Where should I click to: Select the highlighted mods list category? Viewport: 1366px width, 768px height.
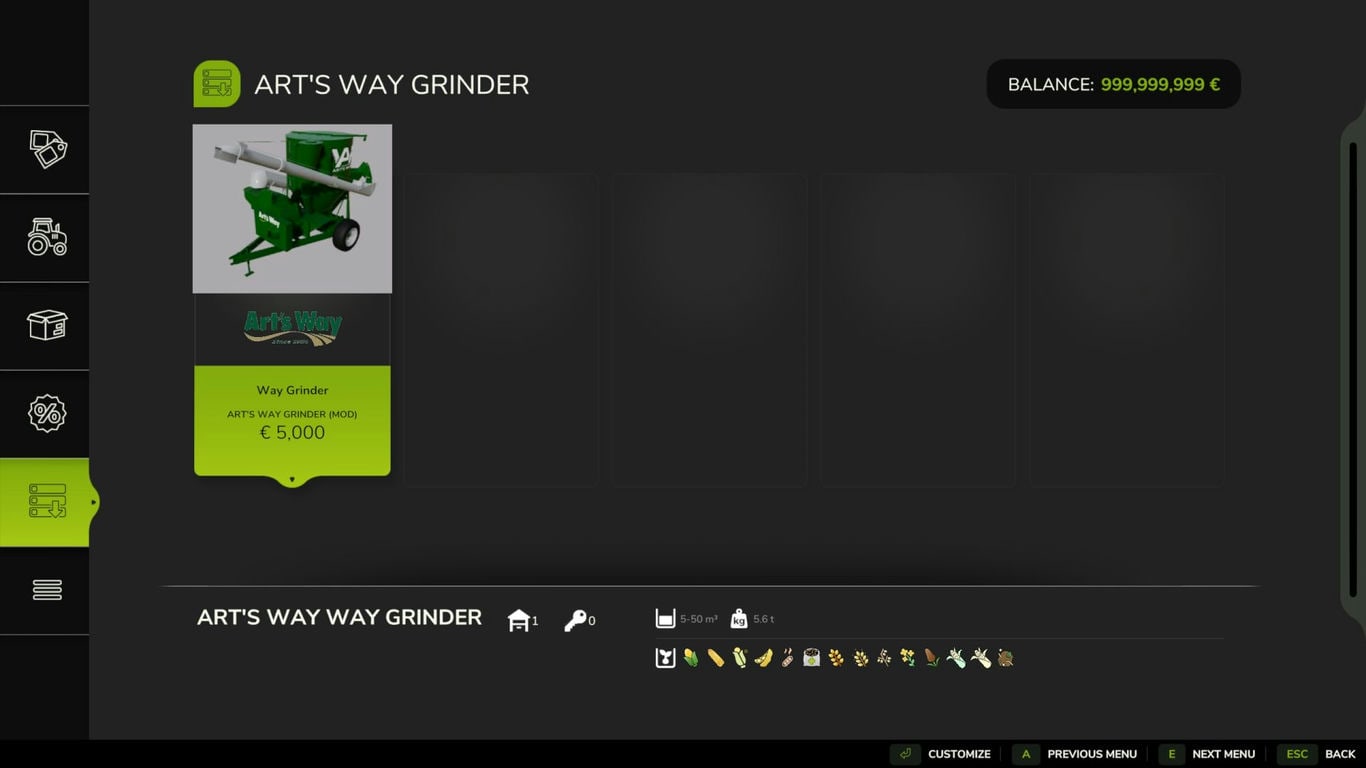coord(45,502)
